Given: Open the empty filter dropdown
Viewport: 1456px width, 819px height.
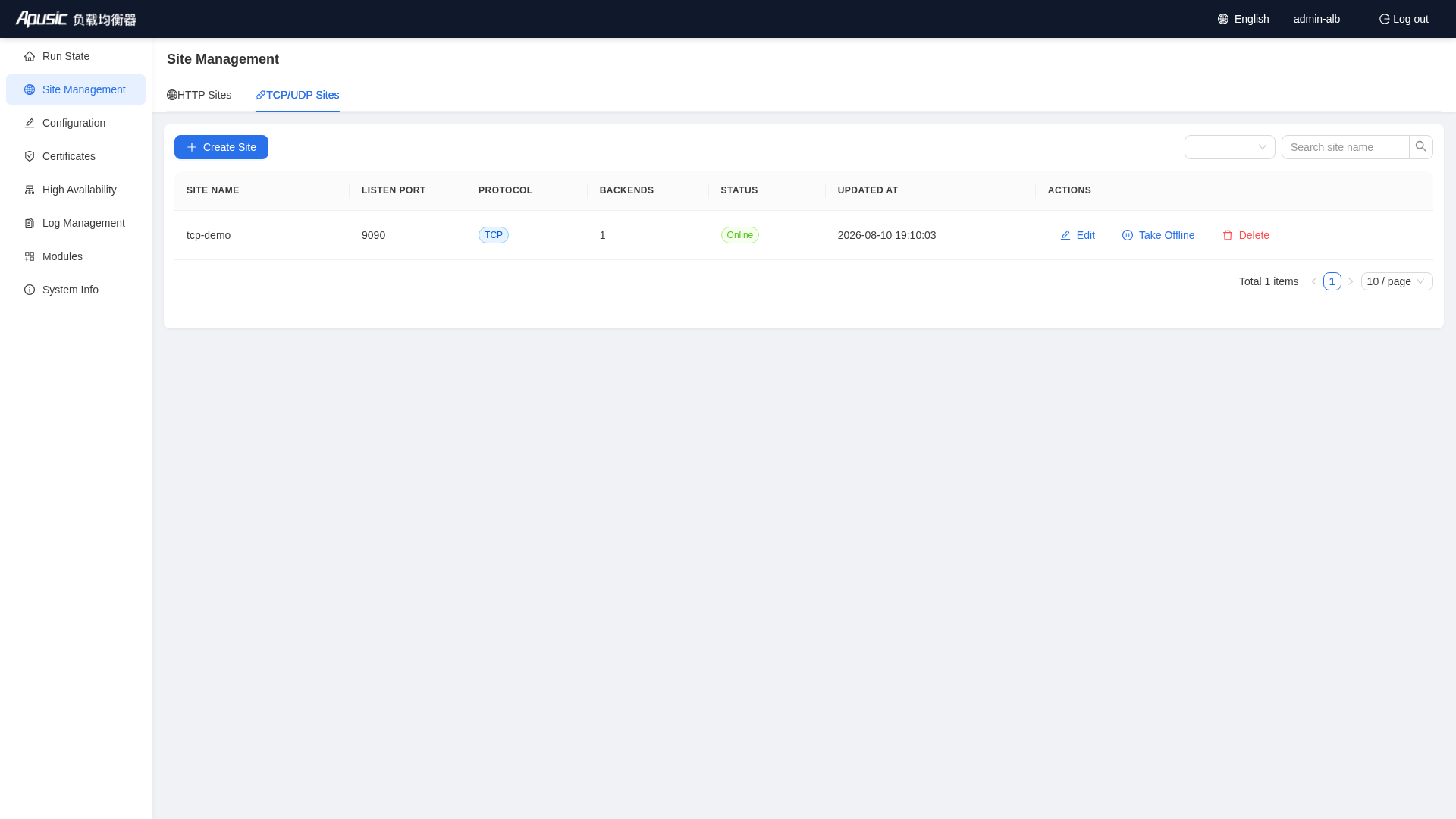Looking at the screenshot, I should click(x=1230, y=147).
